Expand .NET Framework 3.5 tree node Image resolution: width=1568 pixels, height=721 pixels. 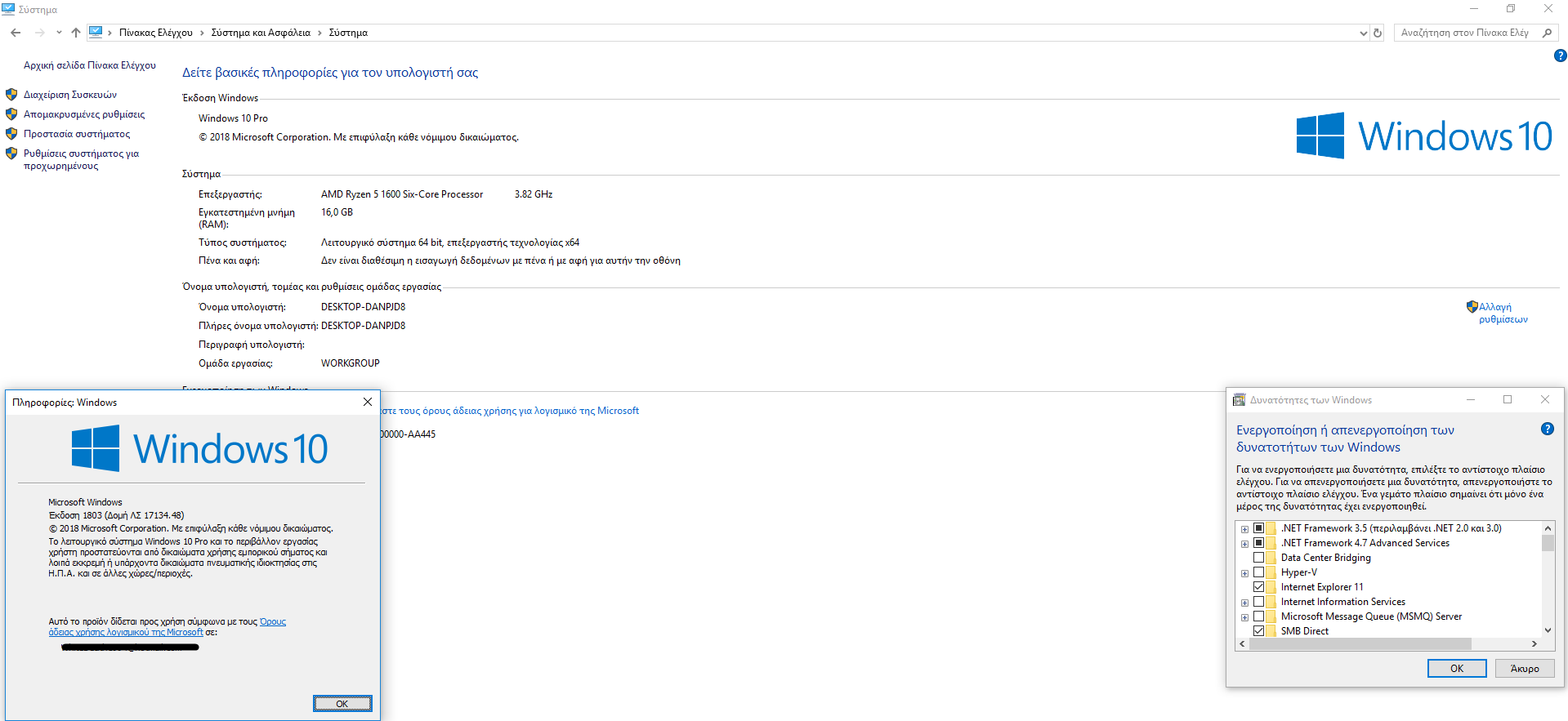point(1244,529)
